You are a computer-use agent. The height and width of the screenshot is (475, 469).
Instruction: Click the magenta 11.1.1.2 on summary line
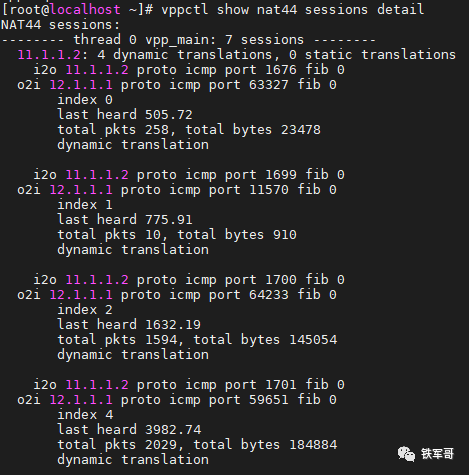coord(49,55)
